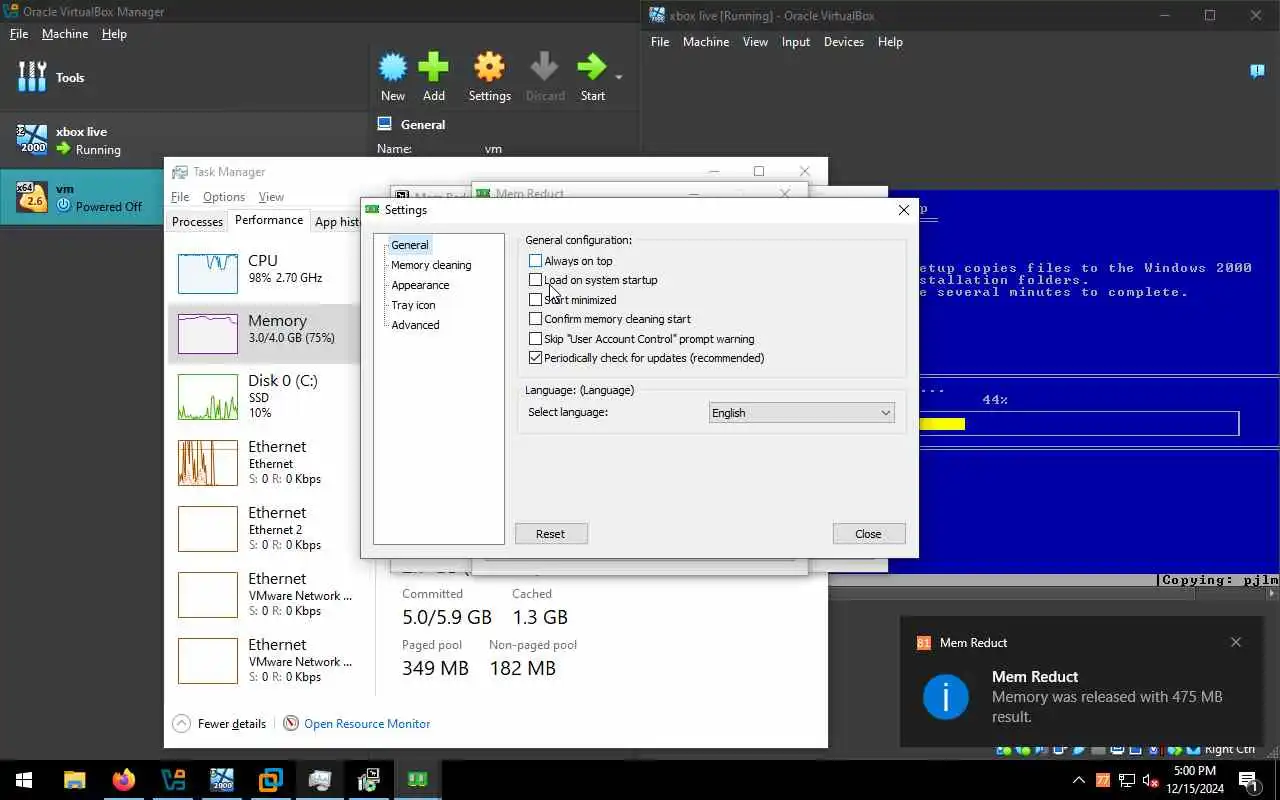Open Task Manager Options menu
Viewport: 1280px width, 800px height.
[x=224, y=197]
